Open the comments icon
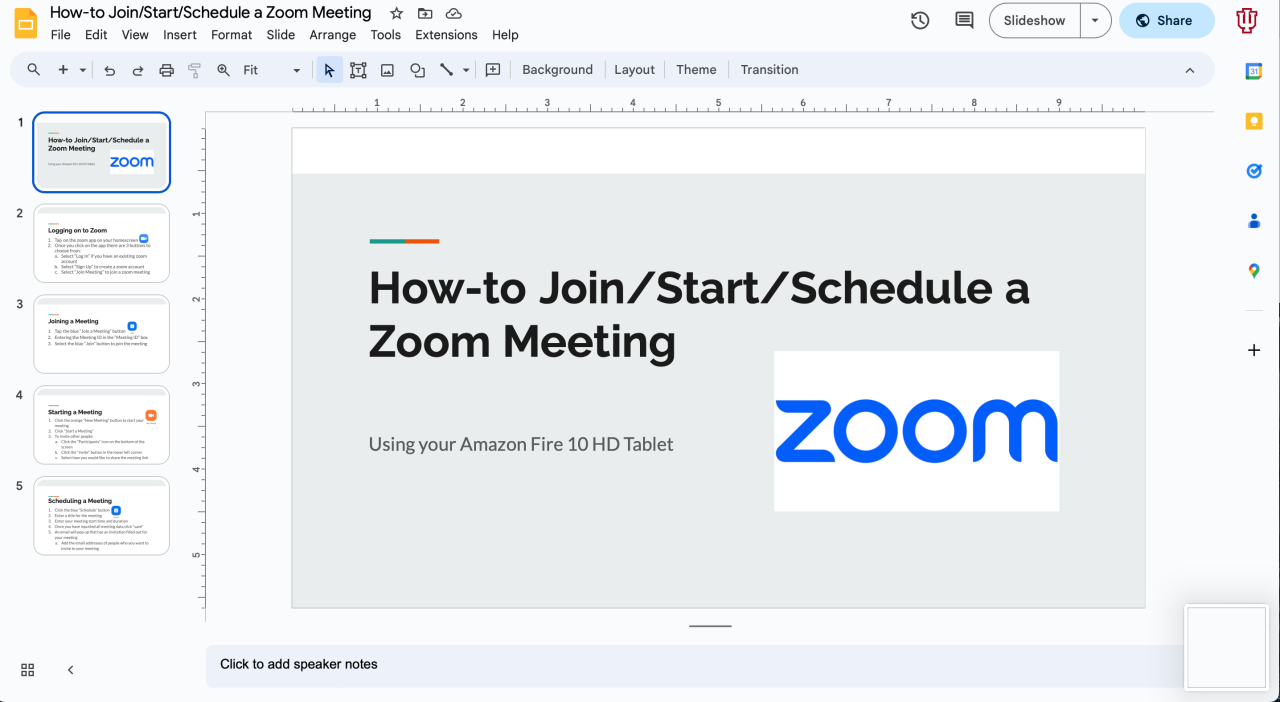This screenshot has height=702, width=1280. (964, 20)
